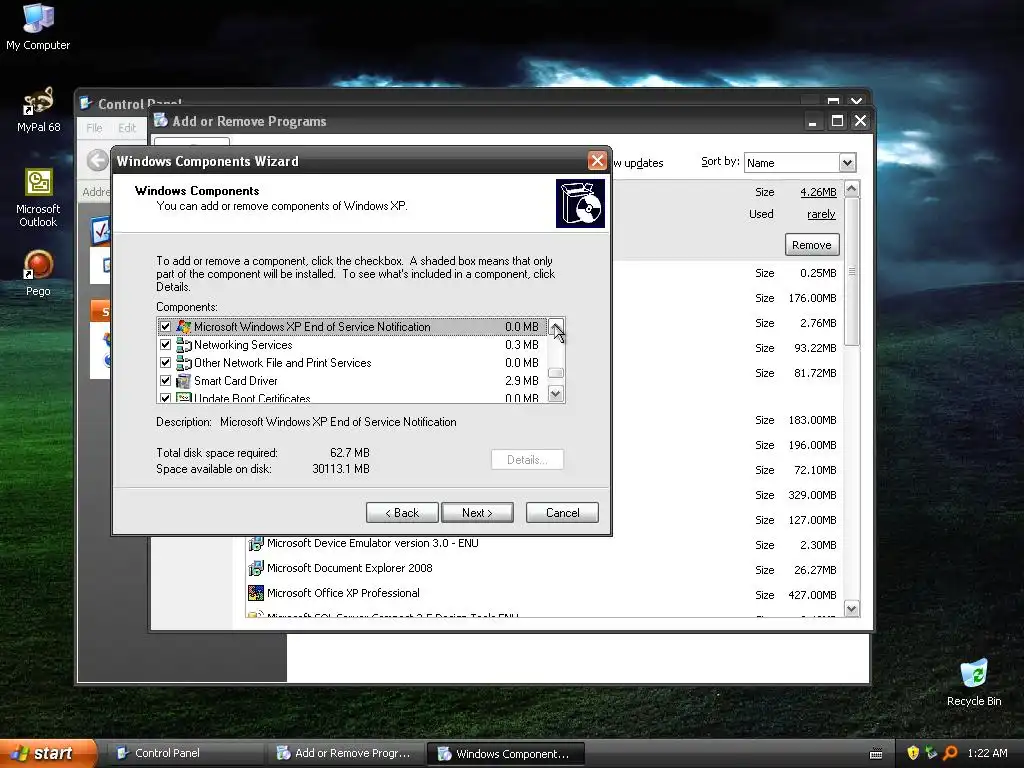Click the 4.26MB size link
Screen dimensions: 1024x768
click(818, 192)
